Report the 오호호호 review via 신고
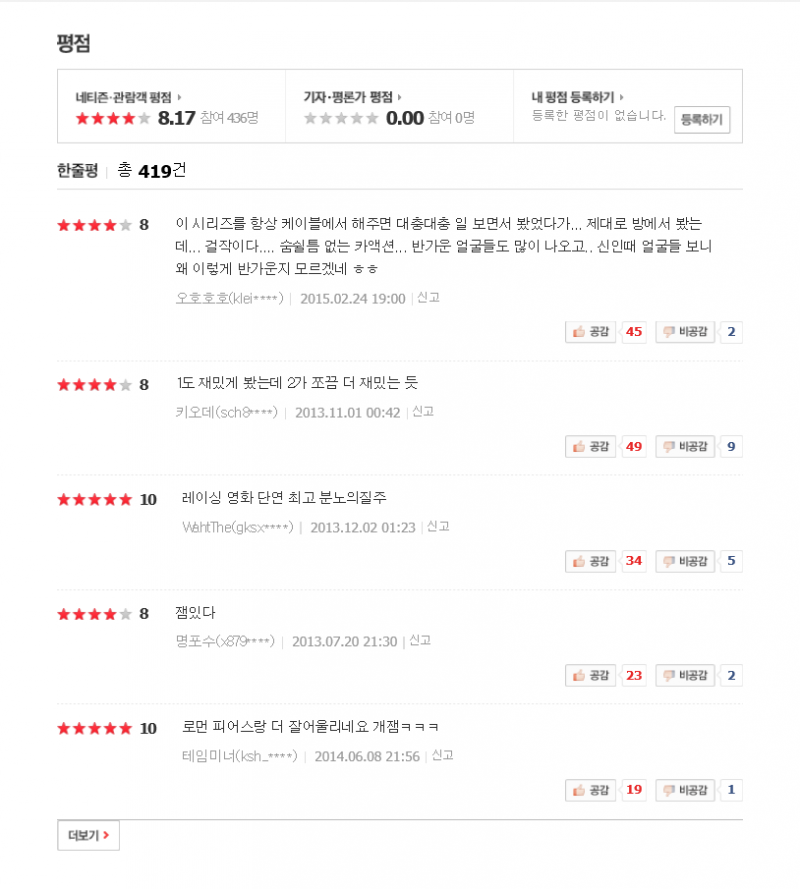Image resolution: width=800 pixels, height=889 pixels. (x=429, y=298)
